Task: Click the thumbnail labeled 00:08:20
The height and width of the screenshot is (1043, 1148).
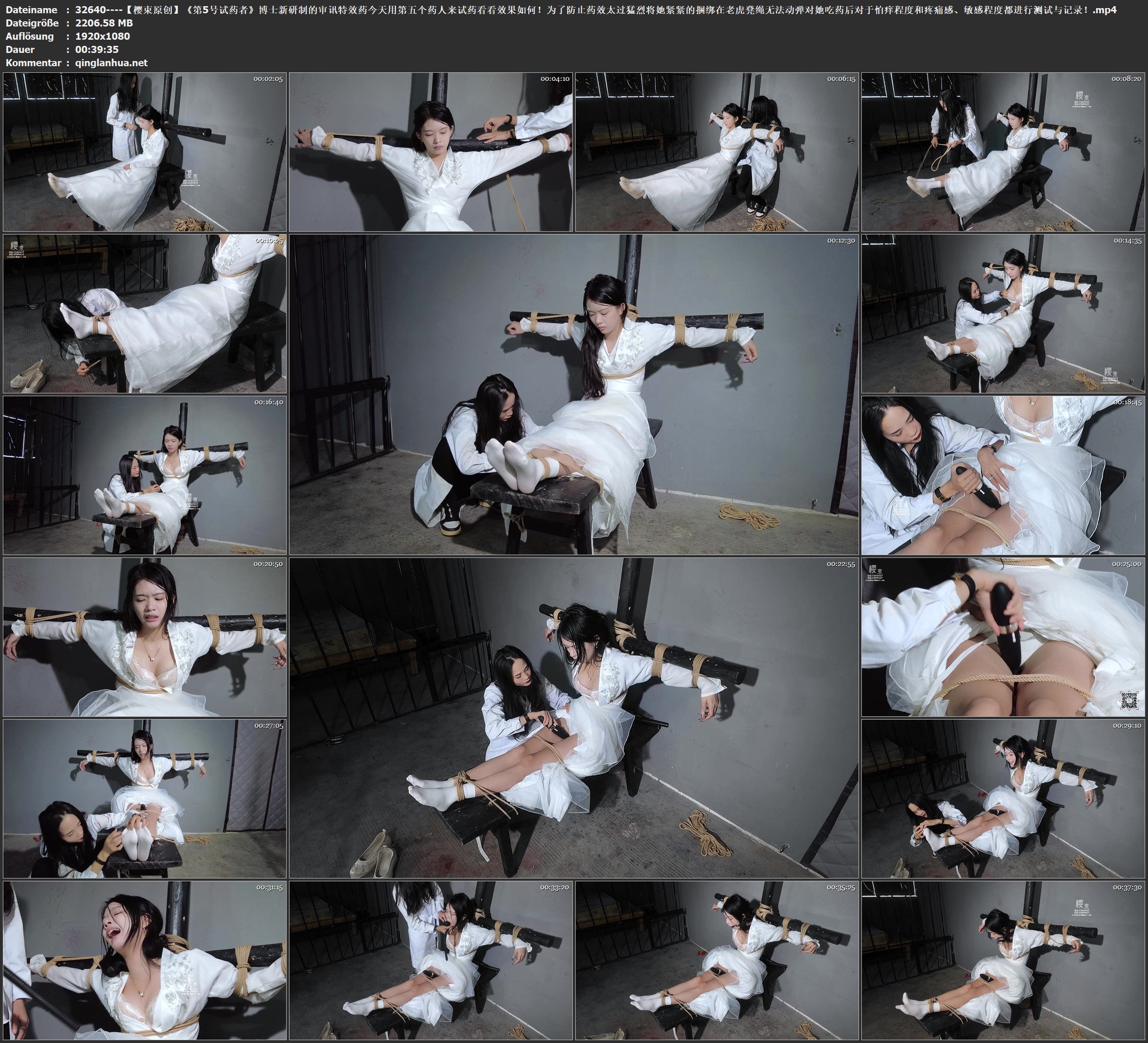Action: coord(1003,151)
